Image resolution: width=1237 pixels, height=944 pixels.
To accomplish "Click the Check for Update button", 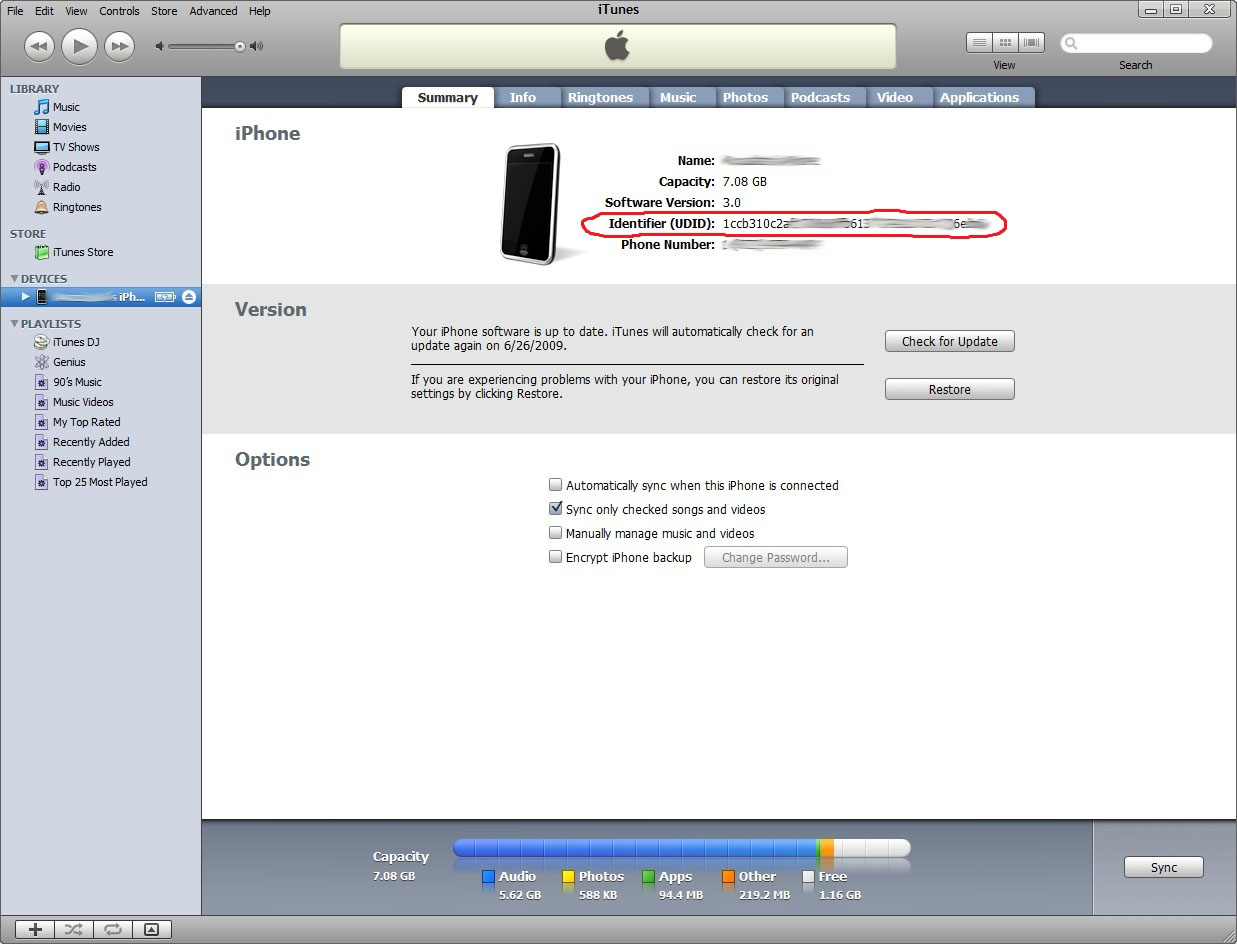I will (949, 341).
